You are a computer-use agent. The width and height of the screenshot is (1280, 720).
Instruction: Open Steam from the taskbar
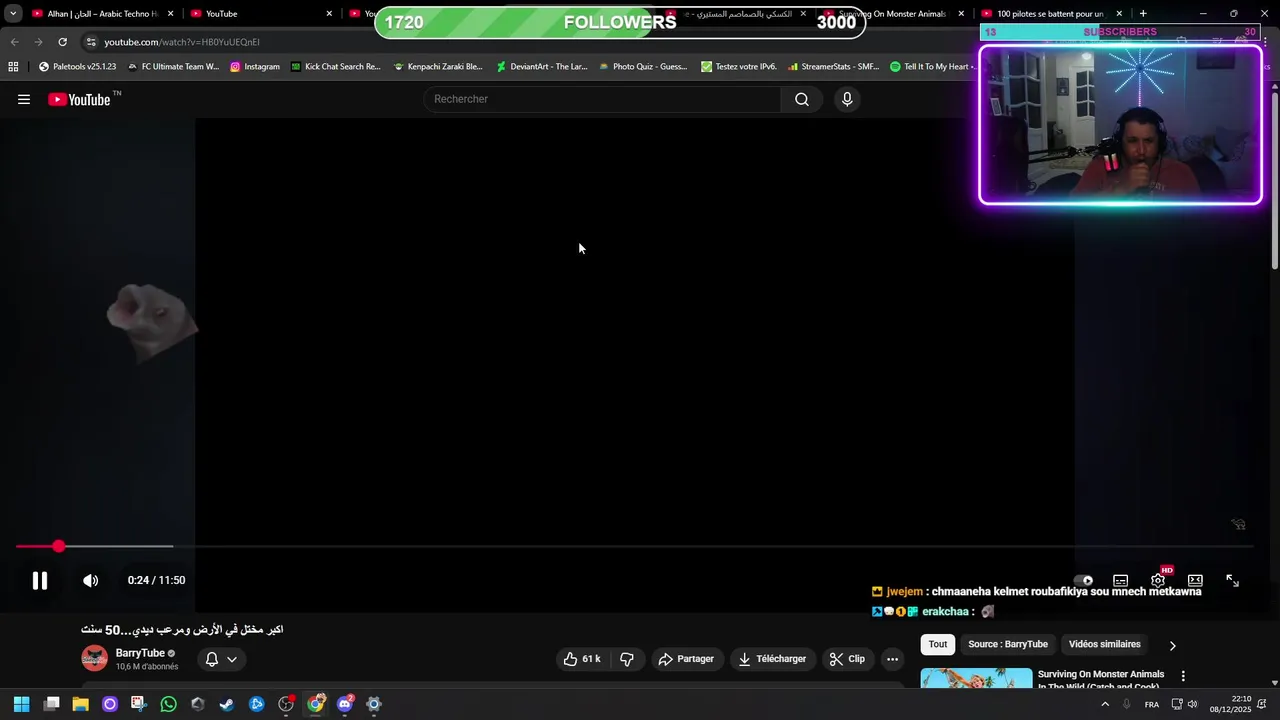coord(227,704)
